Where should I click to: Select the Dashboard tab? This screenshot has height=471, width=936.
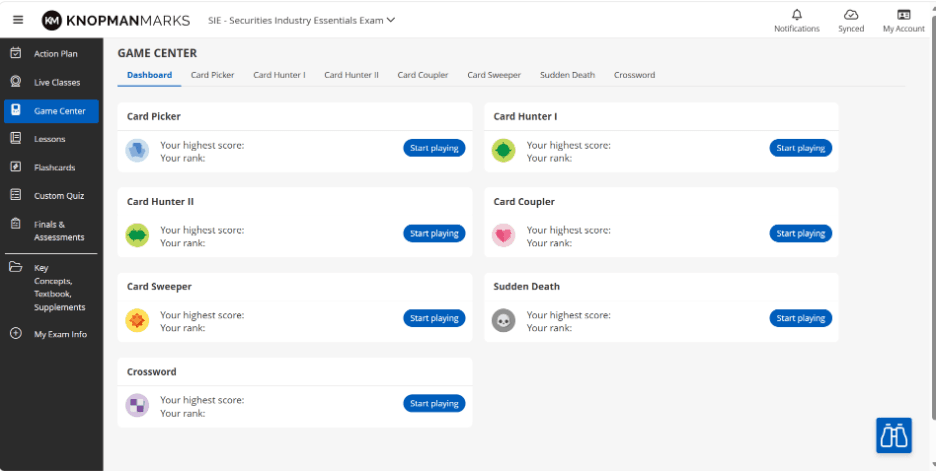click(x=149, y=75)
